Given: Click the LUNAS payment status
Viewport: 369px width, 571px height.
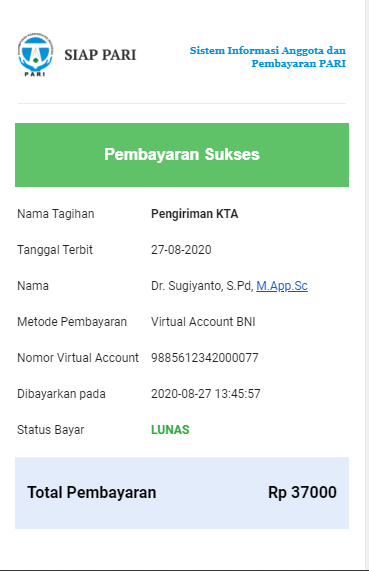Looking at the screenshot, I should [x=170, y=430].
